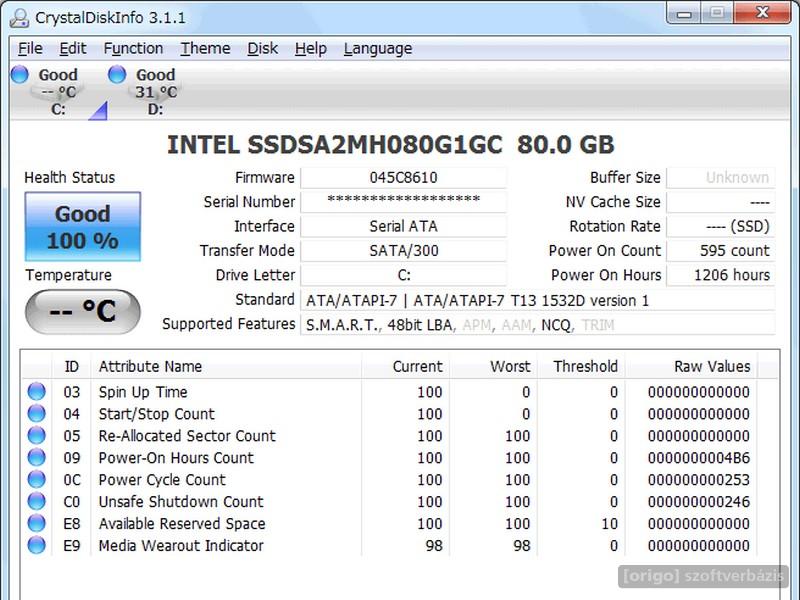This screenshot has width=800, height=600.
Task: Click the status orb for Power Cycle Count
Action: [x=36, y=479]
